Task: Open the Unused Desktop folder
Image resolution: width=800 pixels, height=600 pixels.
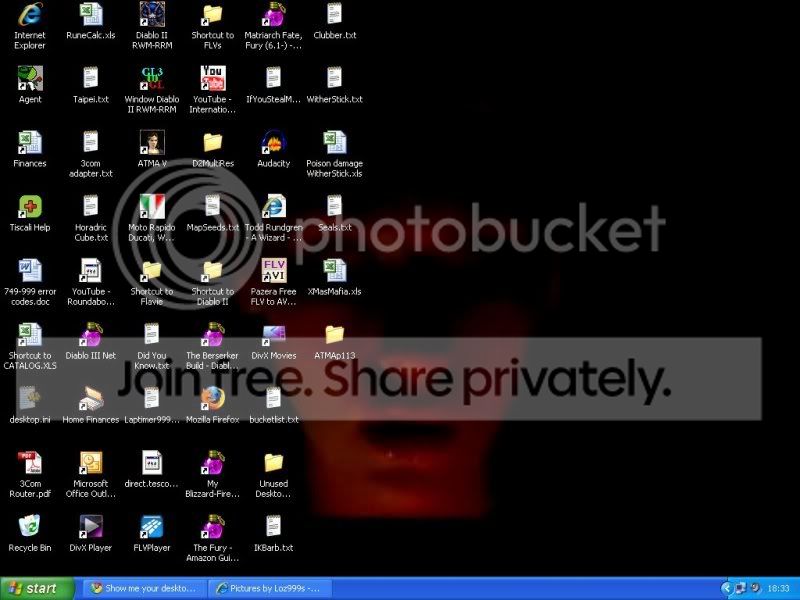Action: [273, 463]
